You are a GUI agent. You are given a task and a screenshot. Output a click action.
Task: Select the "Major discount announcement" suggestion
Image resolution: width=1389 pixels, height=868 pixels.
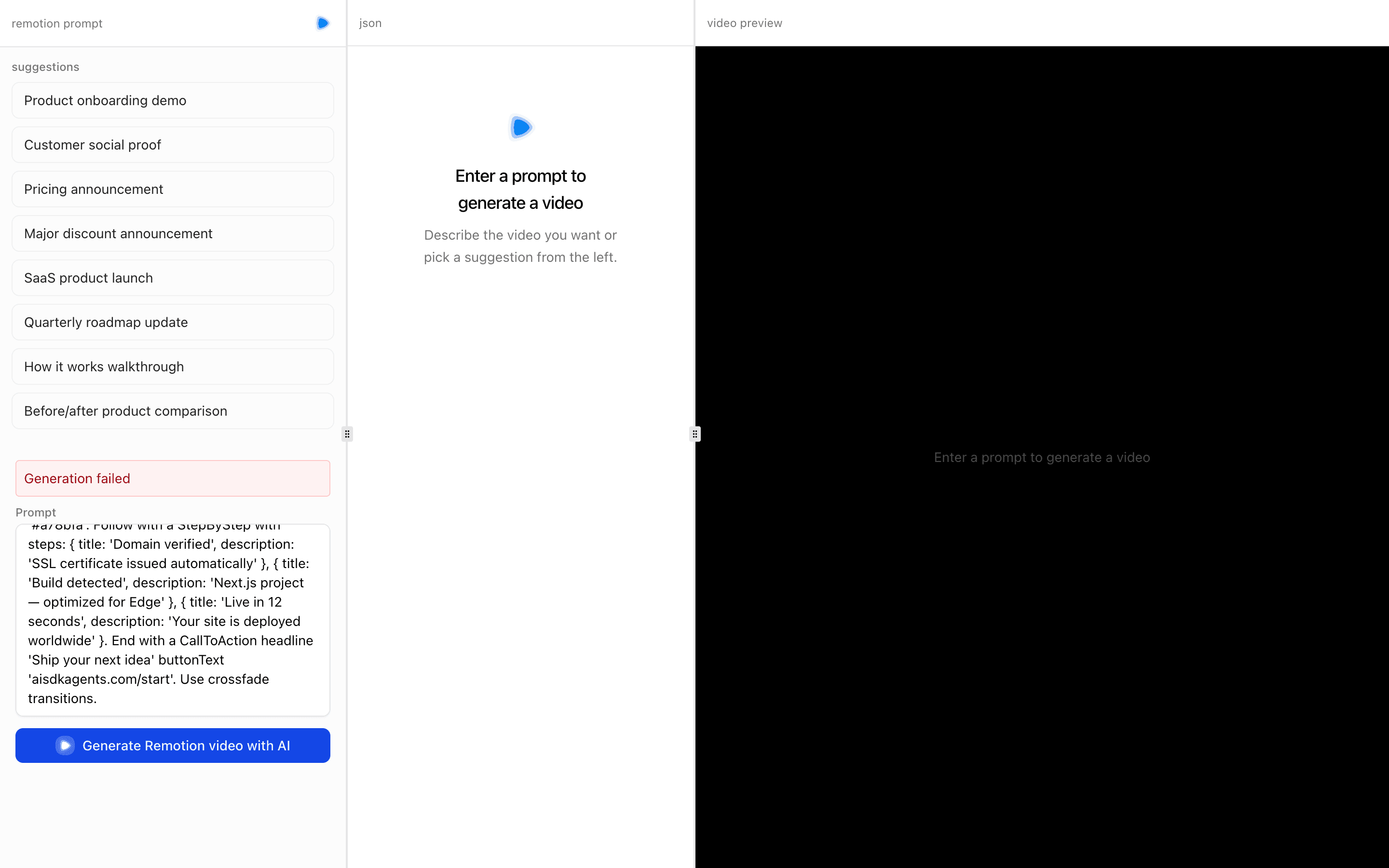pos(172,233)
